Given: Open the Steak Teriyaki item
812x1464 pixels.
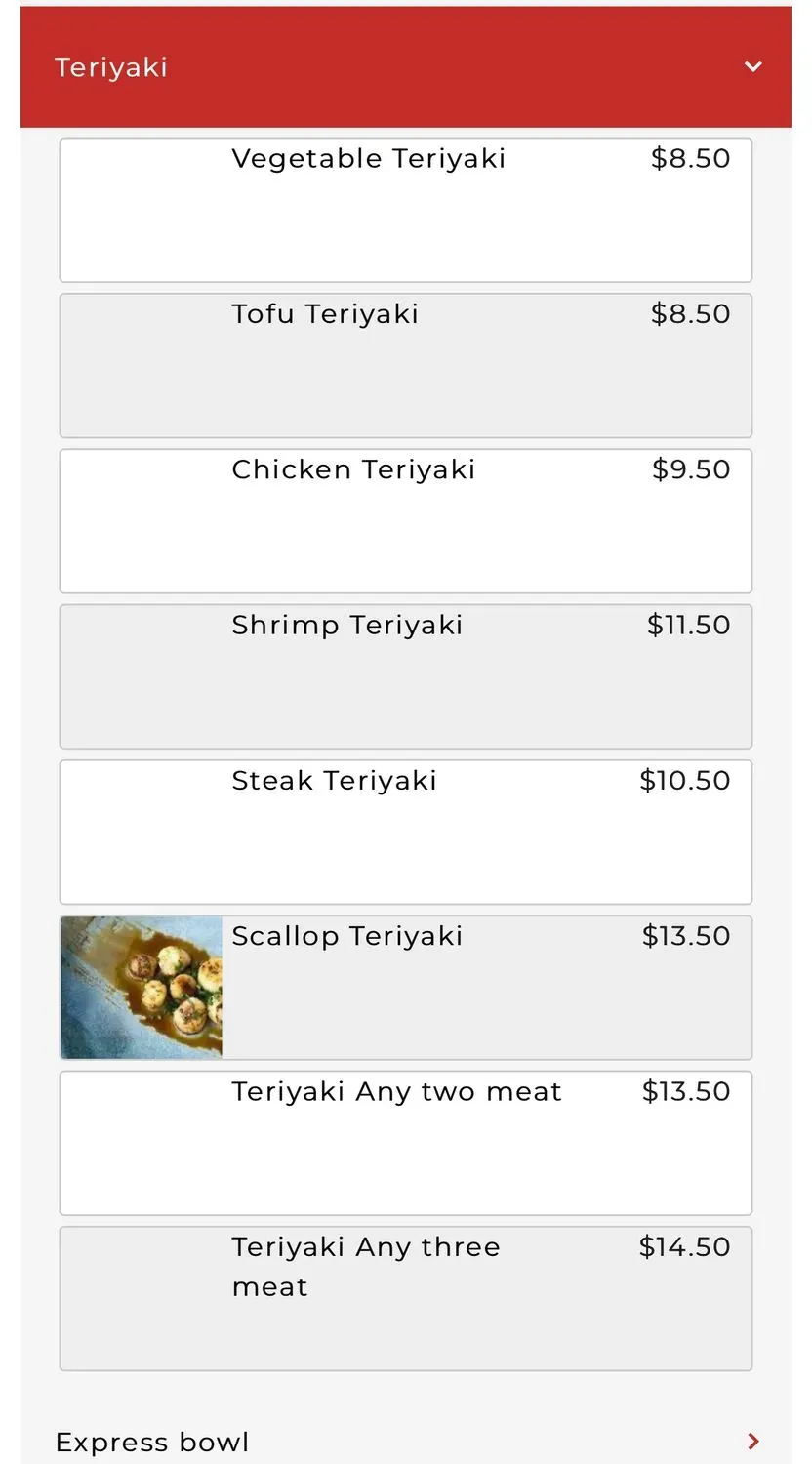Looking at the screenshot, I should click(x=334, y=781).
